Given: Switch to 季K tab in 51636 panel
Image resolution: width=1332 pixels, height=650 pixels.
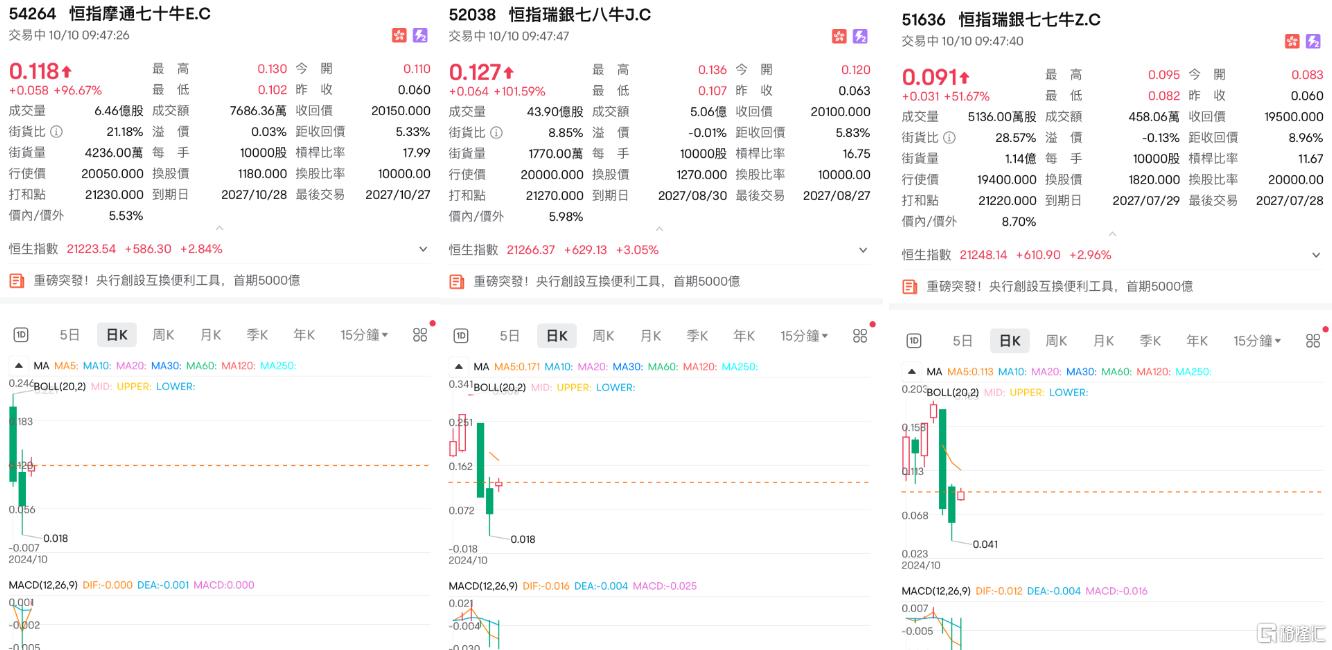Looking at the screenshot, I should (1150, 340).
